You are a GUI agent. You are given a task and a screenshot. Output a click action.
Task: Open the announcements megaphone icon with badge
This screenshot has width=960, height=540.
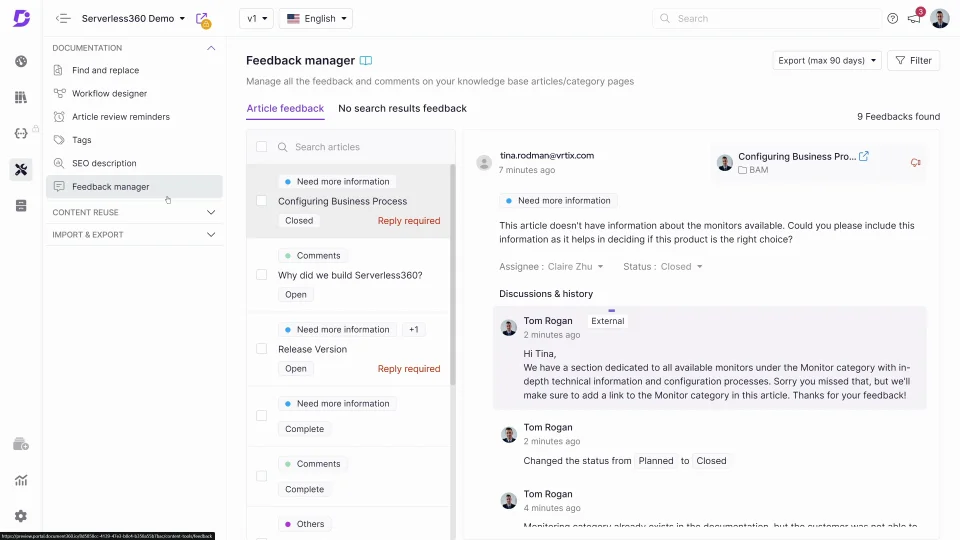[914, 18]
